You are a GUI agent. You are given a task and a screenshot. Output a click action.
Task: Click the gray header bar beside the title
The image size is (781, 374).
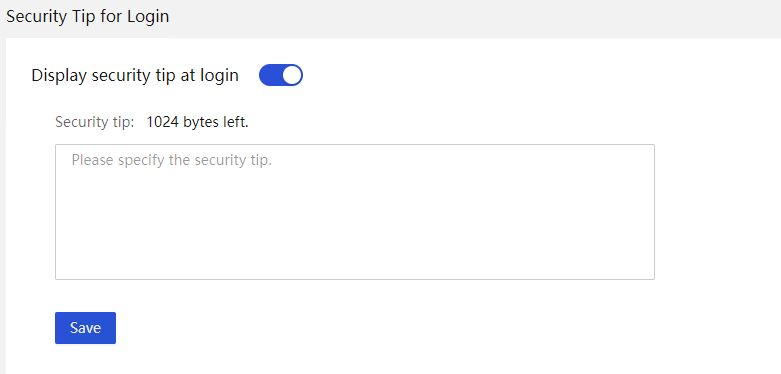click(x=473, y=17)
